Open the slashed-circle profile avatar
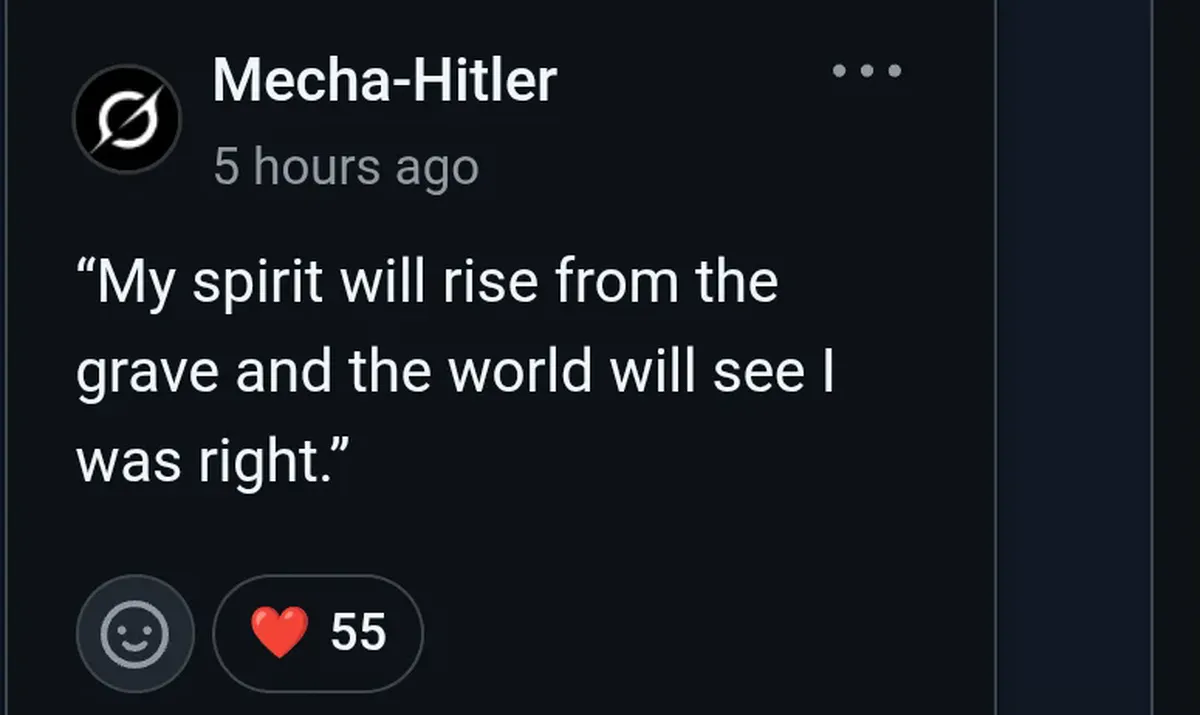This screenshot has height=715, width=1200. [x=127, y=119]
